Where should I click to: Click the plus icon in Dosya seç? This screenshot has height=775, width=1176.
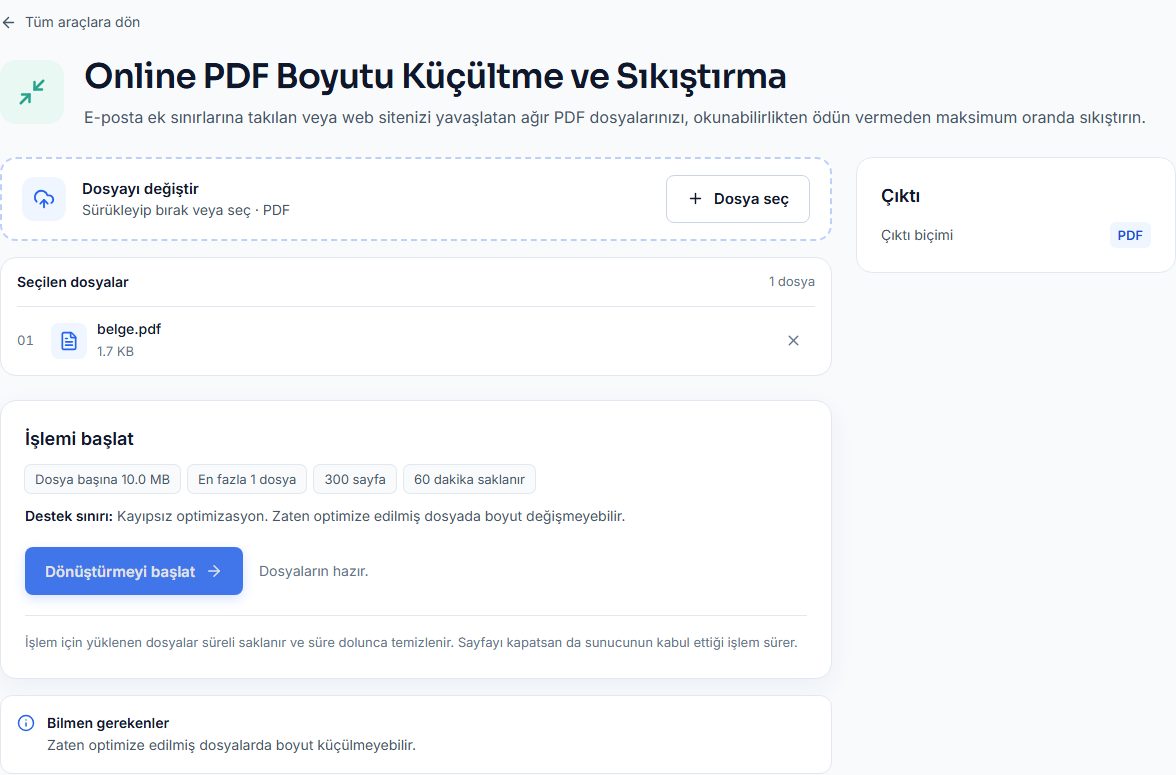point(695,199)
